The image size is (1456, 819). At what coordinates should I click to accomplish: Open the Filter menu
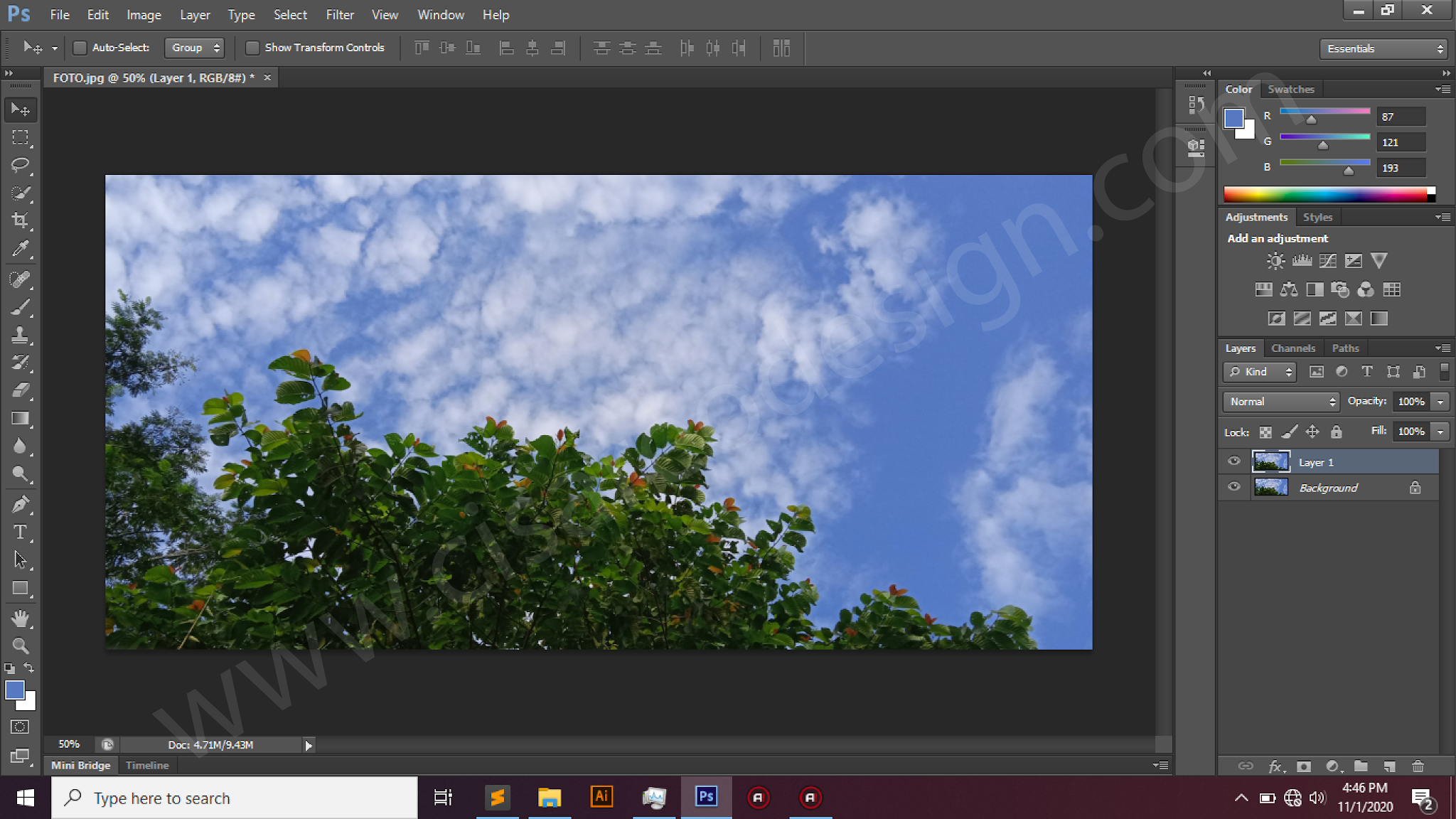[x=339, y=14]
